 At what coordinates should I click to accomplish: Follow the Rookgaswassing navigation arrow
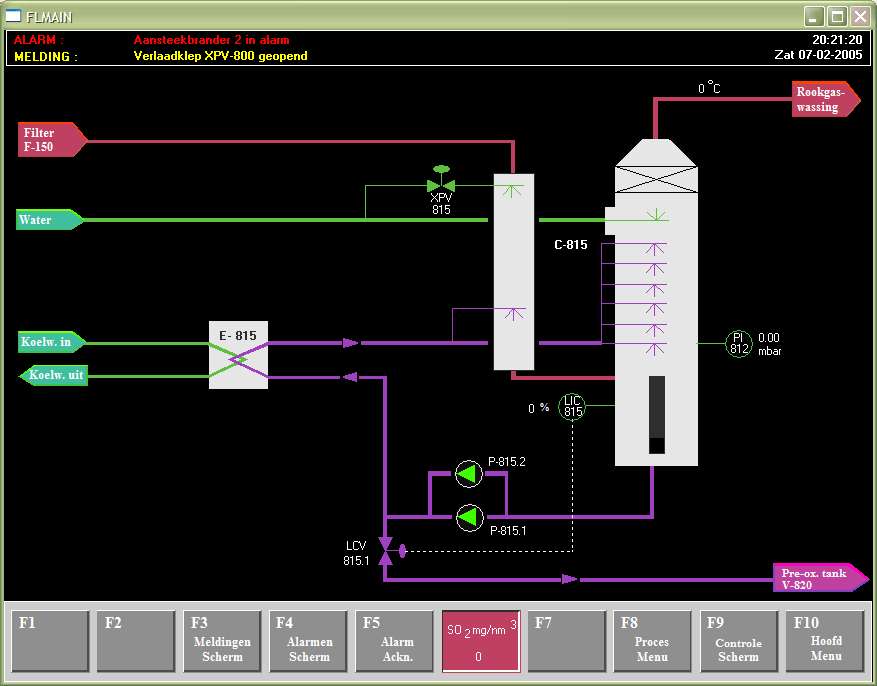click(x=823, y=100)
